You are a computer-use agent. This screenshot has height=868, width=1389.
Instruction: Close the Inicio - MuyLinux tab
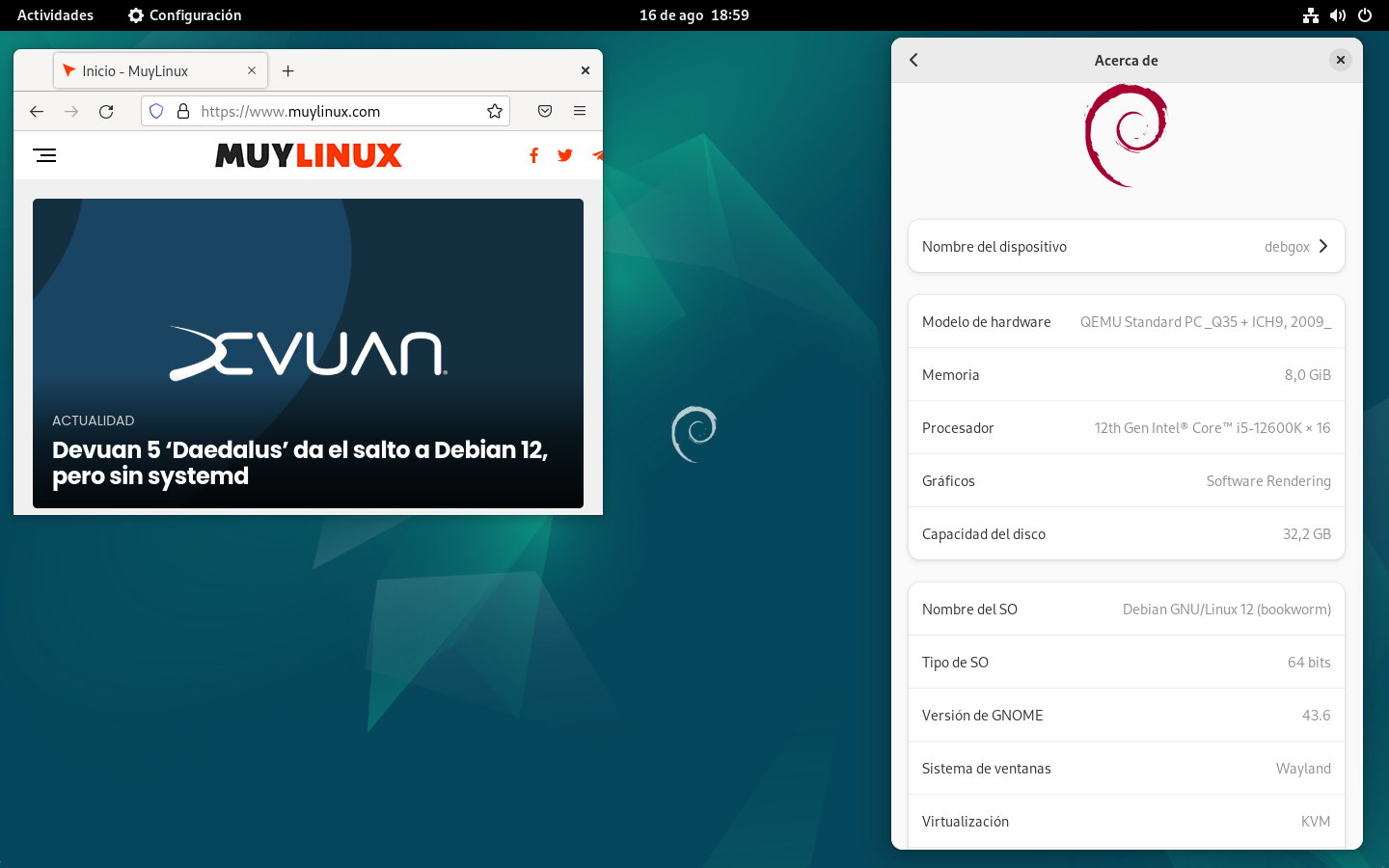(x=252, y=70)
